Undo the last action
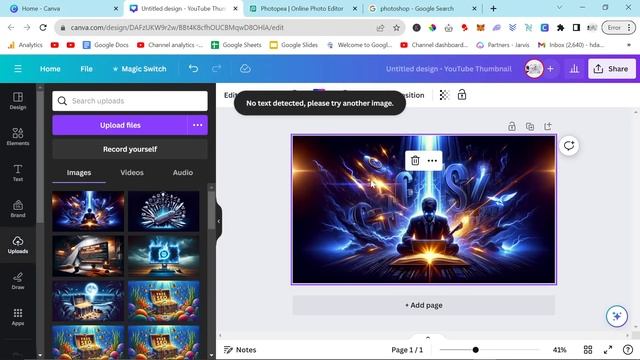The height and width of the screenshot is (360, 640). (x=193, y=69)
